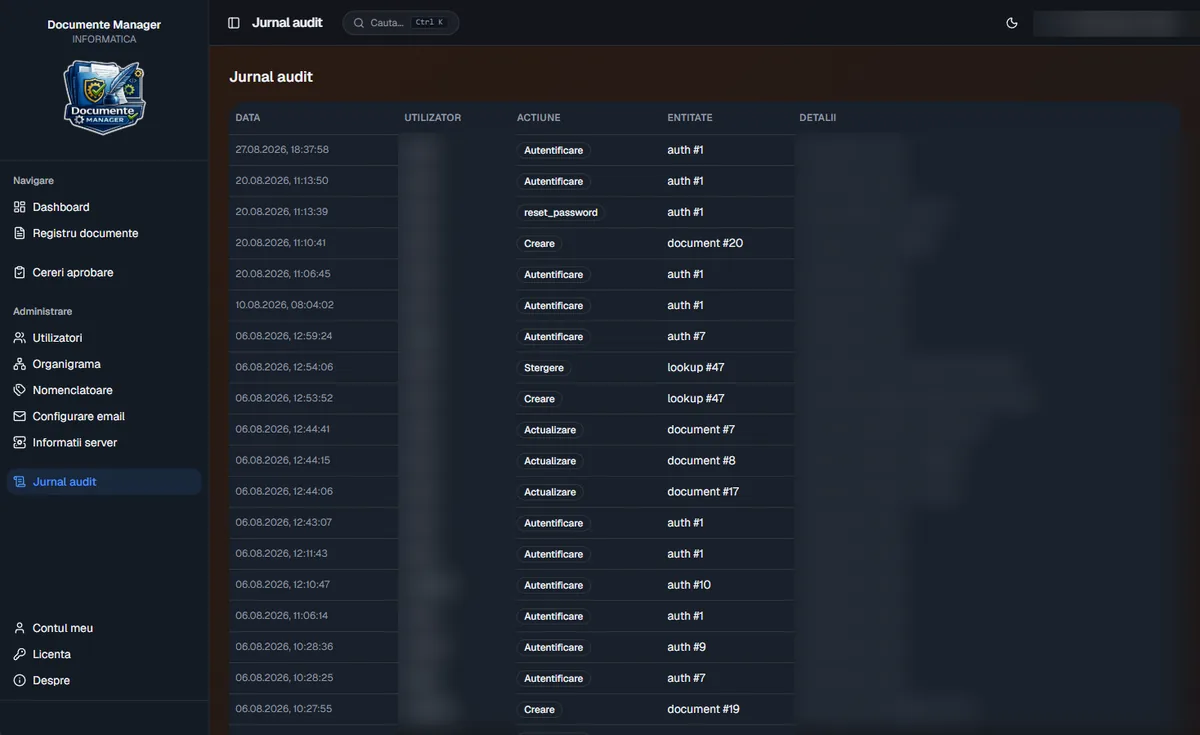Click the DATA column header
1200x735 pixels.
(x=248, y=118)
